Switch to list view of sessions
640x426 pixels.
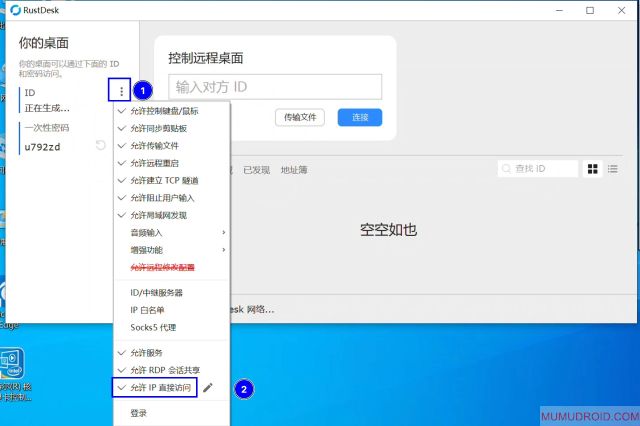(612, 169)
